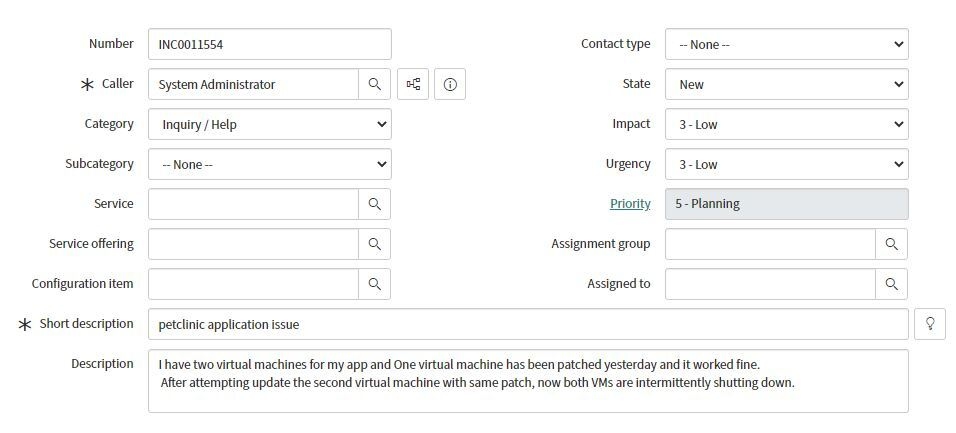The width and height of the screenshot is (956, 433).
Task: Click the Priority label link
Action: (x=630, y=204)
